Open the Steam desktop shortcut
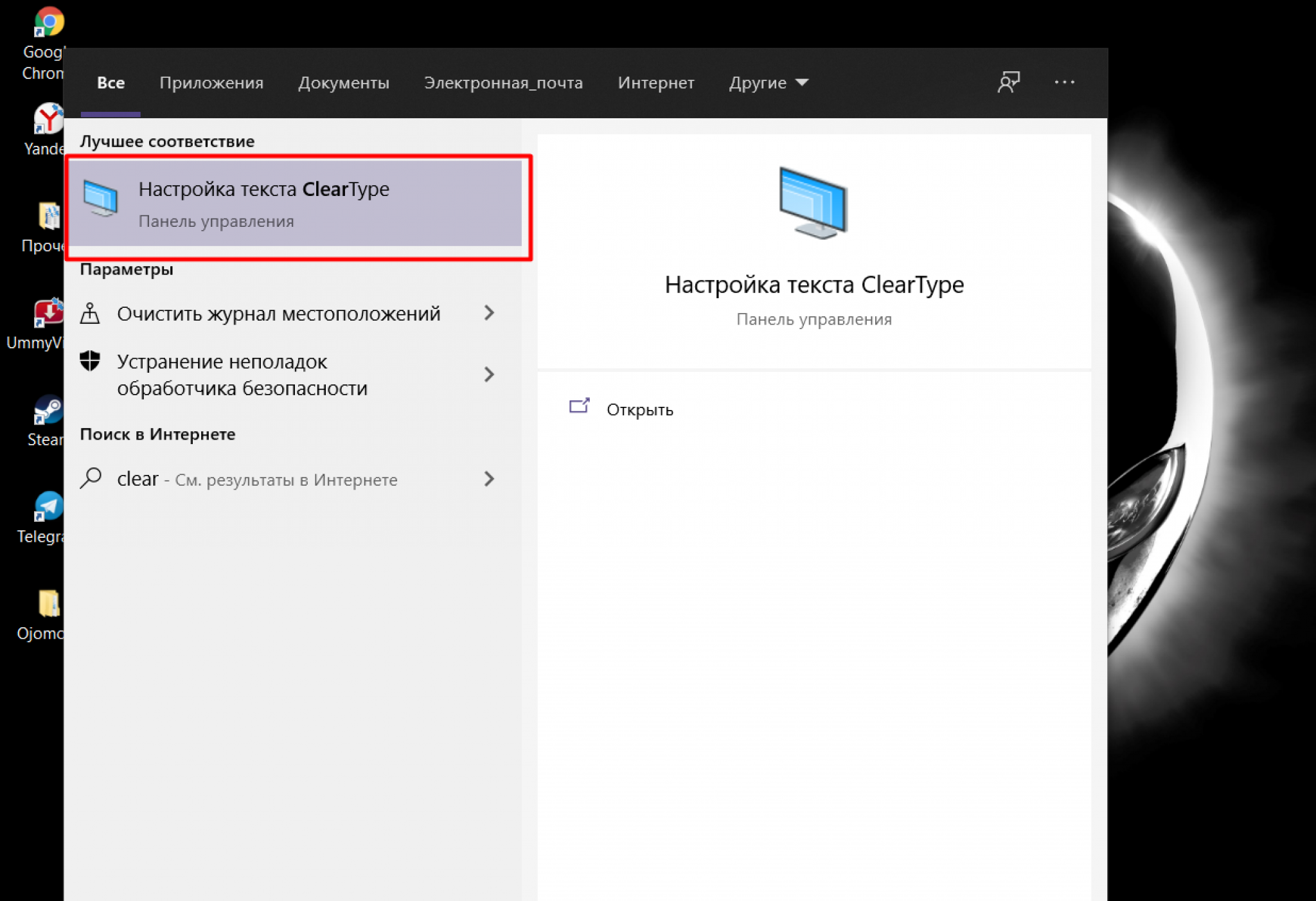1316x901 pixels. 46,421
